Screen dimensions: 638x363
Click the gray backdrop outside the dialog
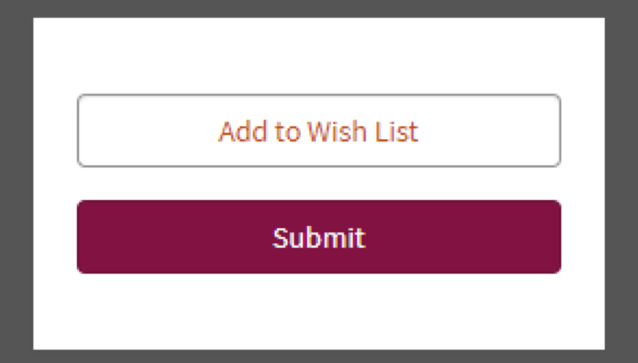[16, 182]
